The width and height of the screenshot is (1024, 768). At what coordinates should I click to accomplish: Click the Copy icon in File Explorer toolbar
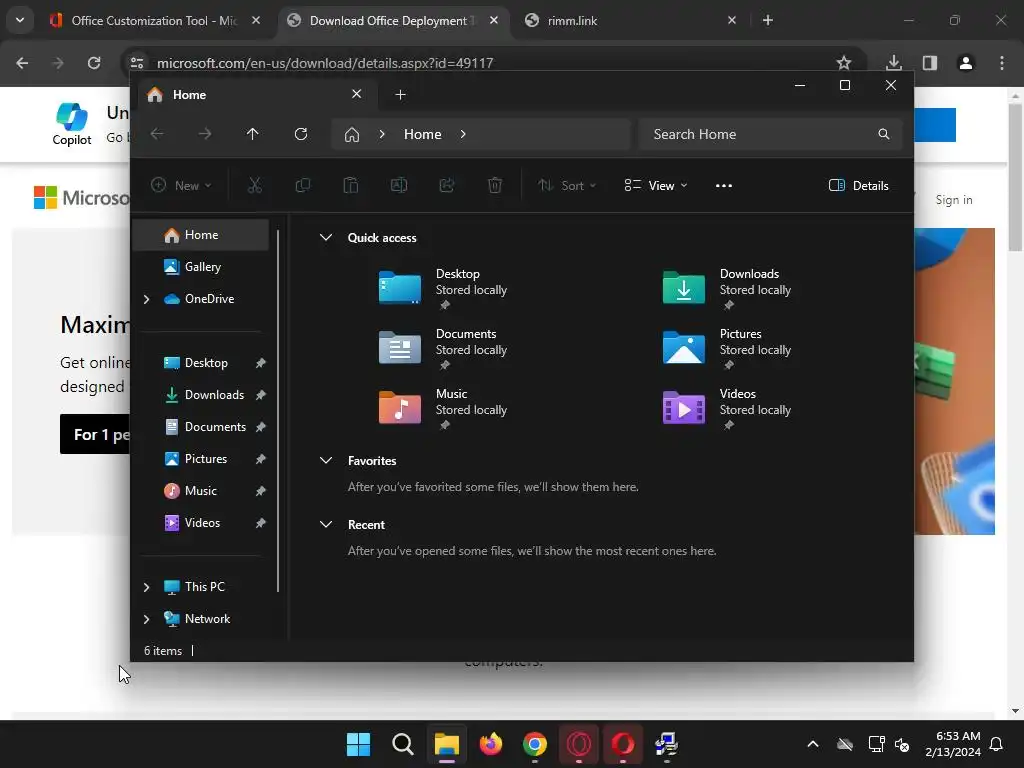point(302,185)
